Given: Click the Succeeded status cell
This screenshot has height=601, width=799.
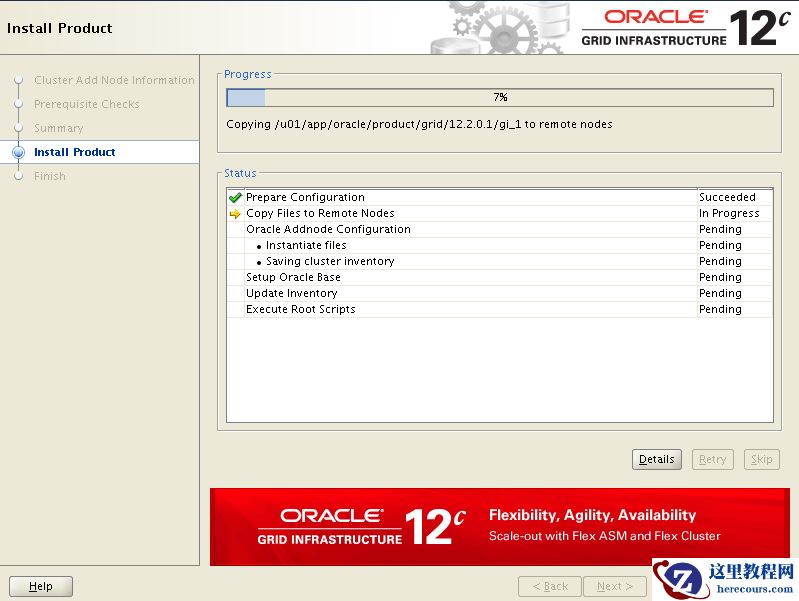Looking at the screenshot, I should coord(735,197).
